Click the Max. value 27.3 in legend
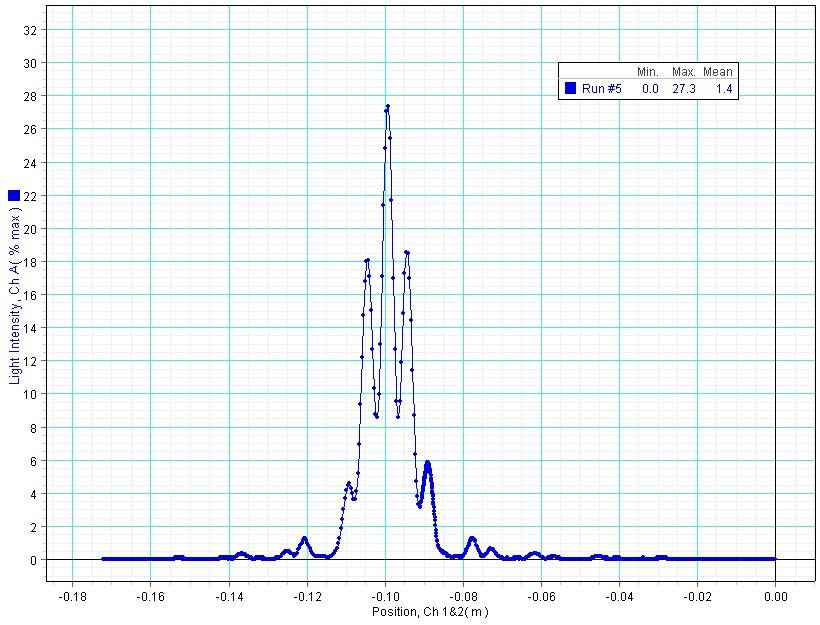Image resolution: width=820 pixels, height=625 pixels. [x=684, y=88]
